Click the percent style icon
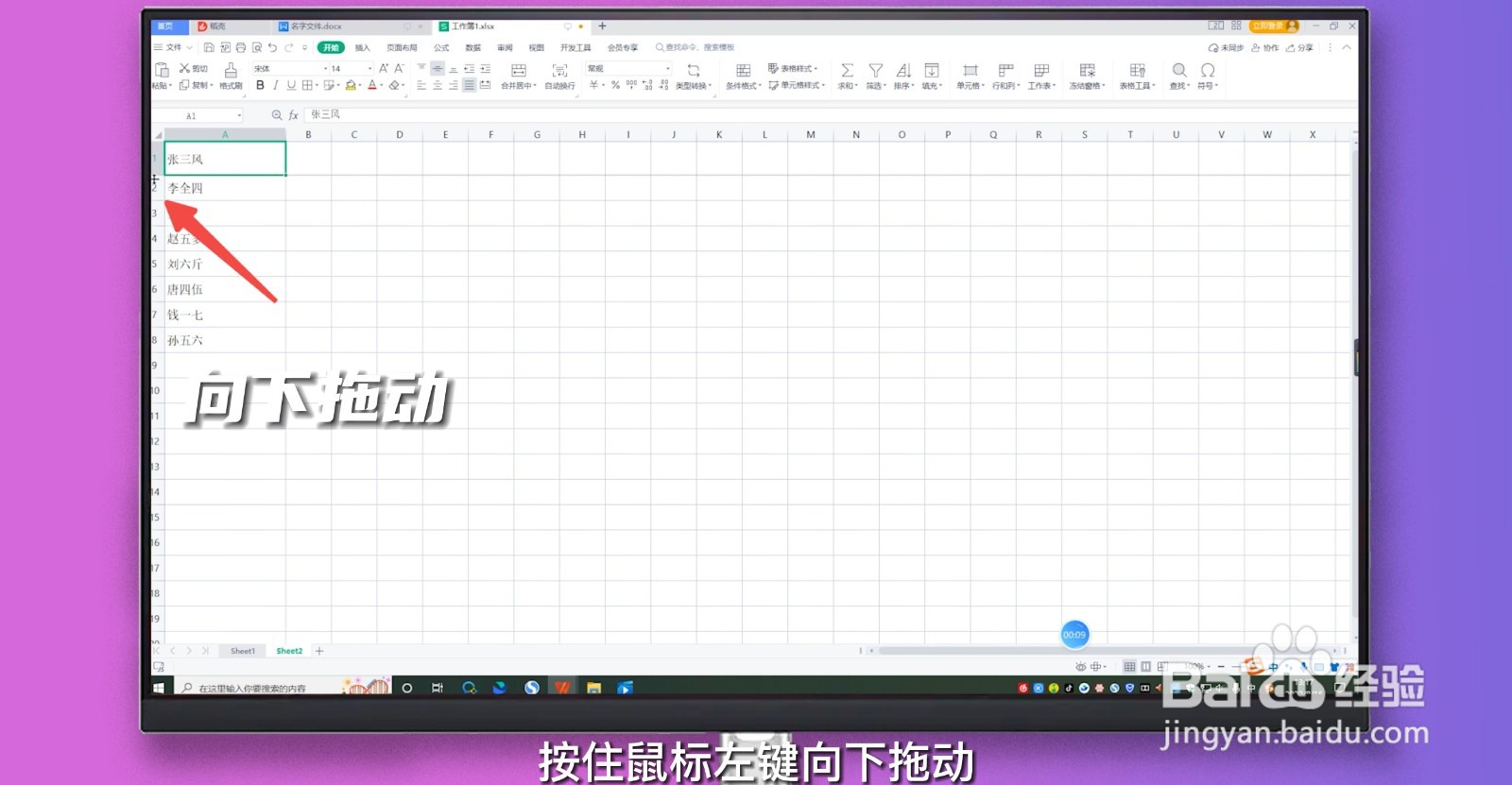The height and width of the screenshot is (785, 1512). click(x=615, y=85)
